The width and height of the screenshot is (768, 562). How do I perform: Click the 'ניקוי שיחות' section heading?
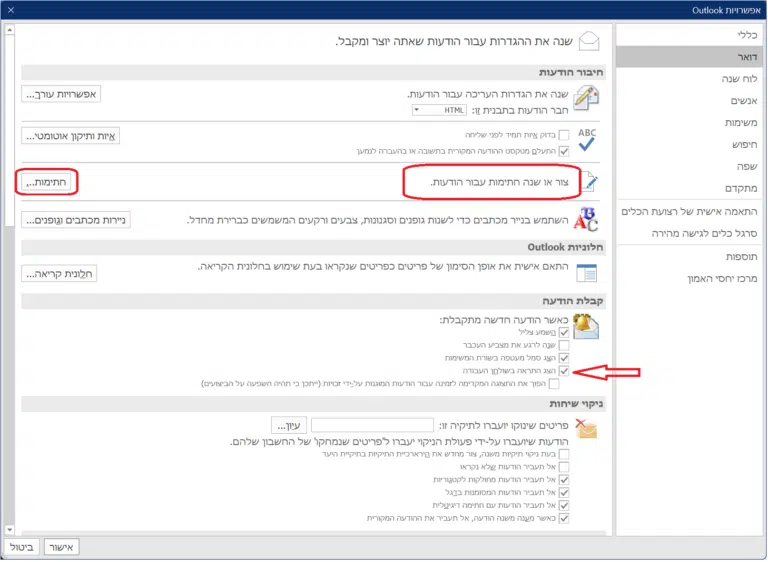(x=576, y=404)
